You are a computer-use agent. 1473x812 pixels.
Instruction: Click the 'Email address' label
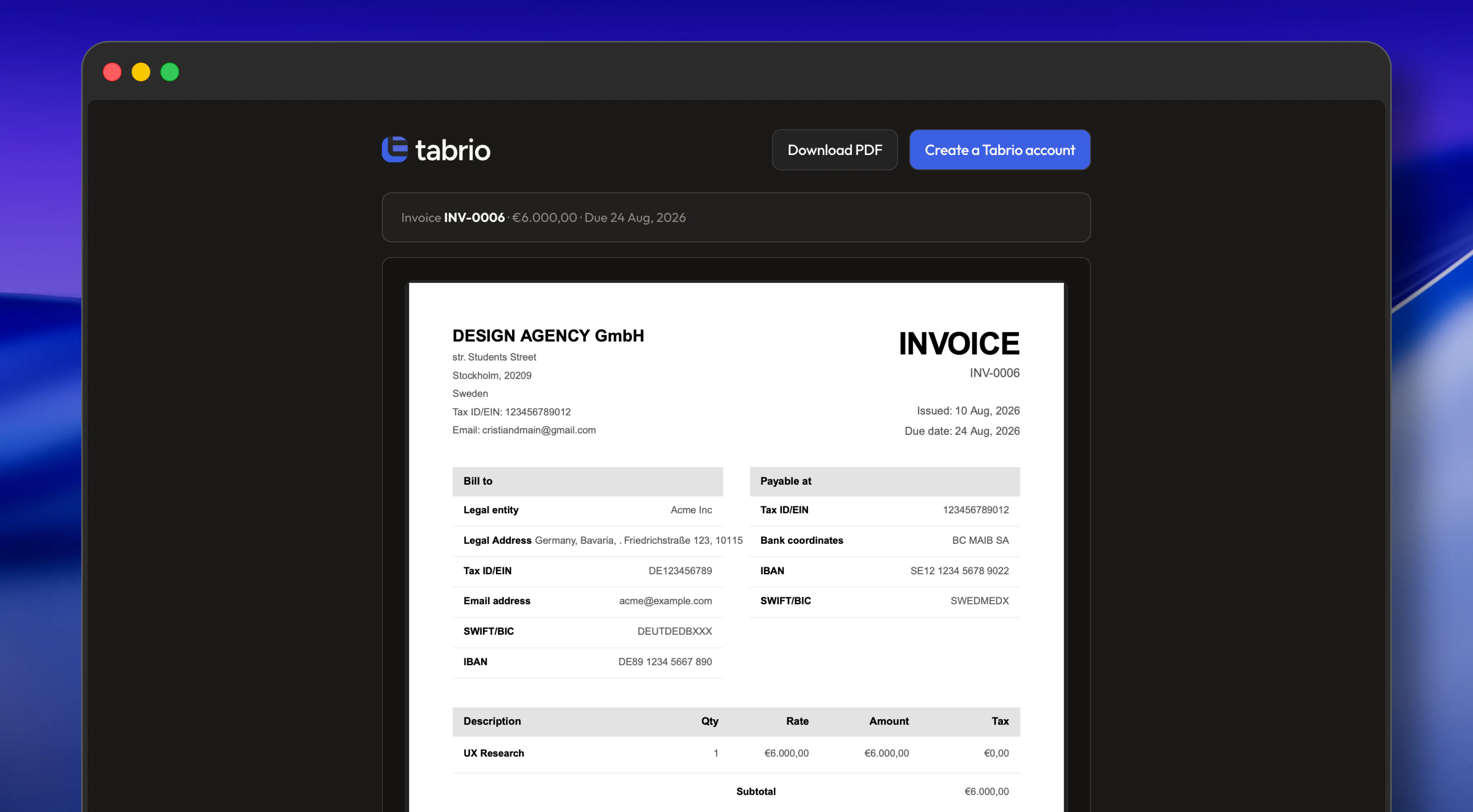click(496, 601)
